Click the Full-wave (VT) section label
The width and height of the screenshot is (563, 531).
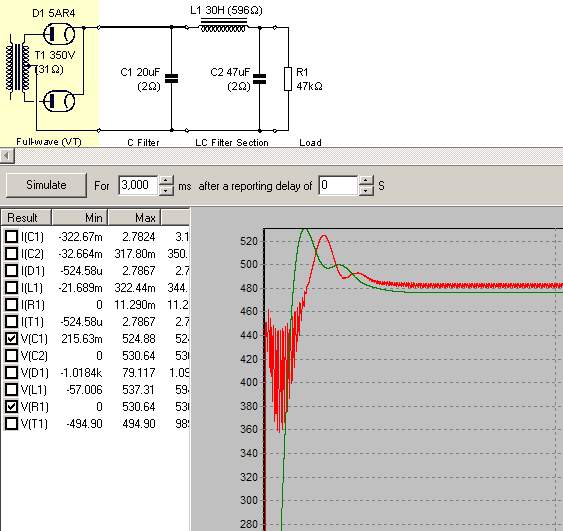[49, 142]
